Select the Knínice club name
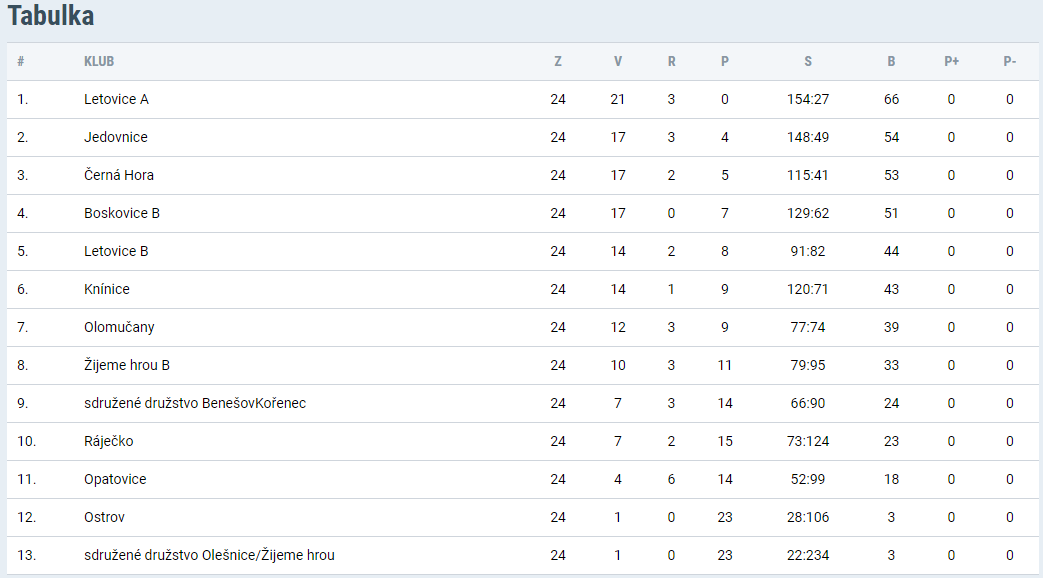 [106, 289]
